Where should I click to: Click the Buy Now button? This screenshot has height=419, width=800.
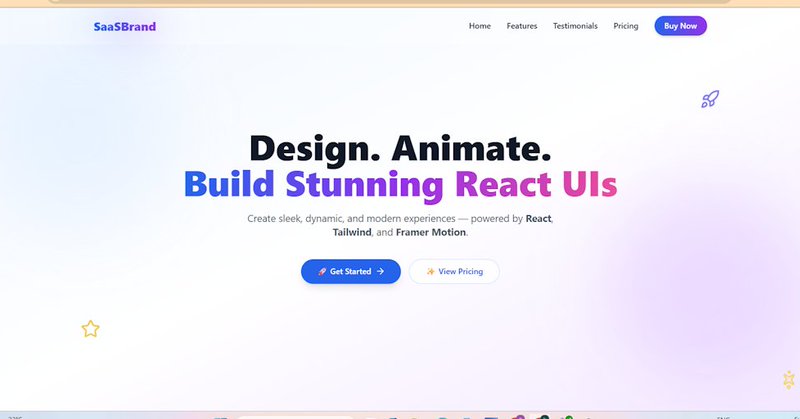[x=680, y=26]
